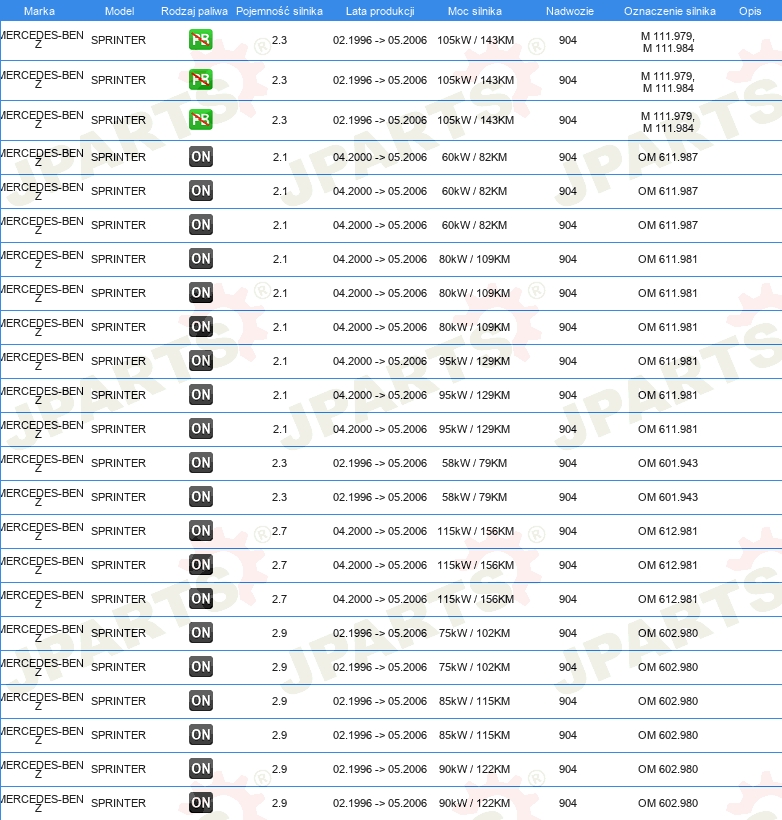Select OM 611.987 in the first 60kW row
This screenshot has height=820, width=782.
click(668, 157)
